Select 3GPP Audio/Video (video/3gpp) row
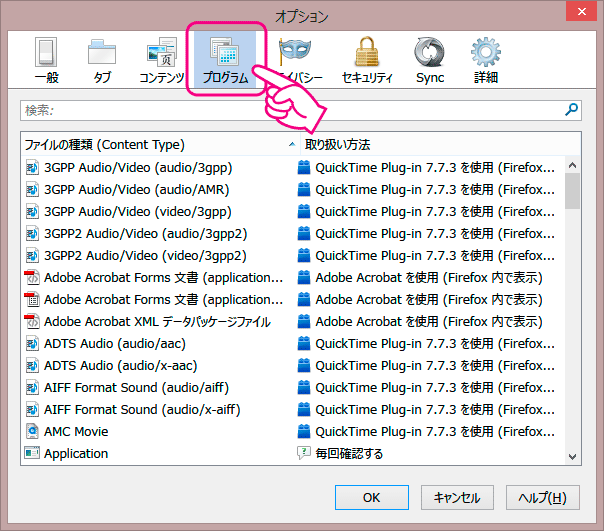604x531 pixels. point(293,212)
